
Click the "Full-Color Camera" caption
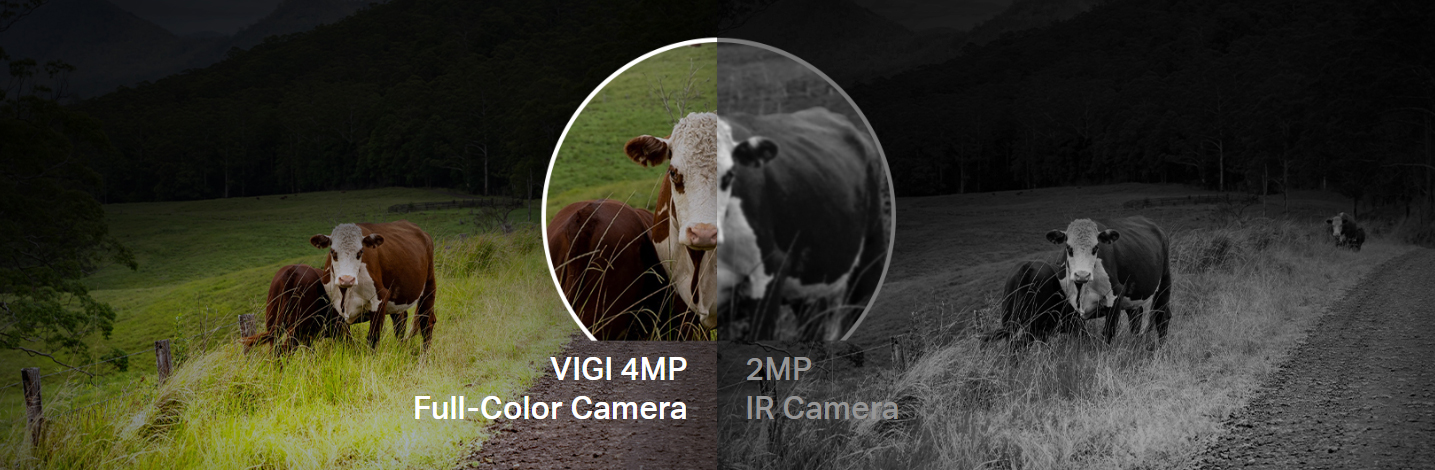point(550,408)
